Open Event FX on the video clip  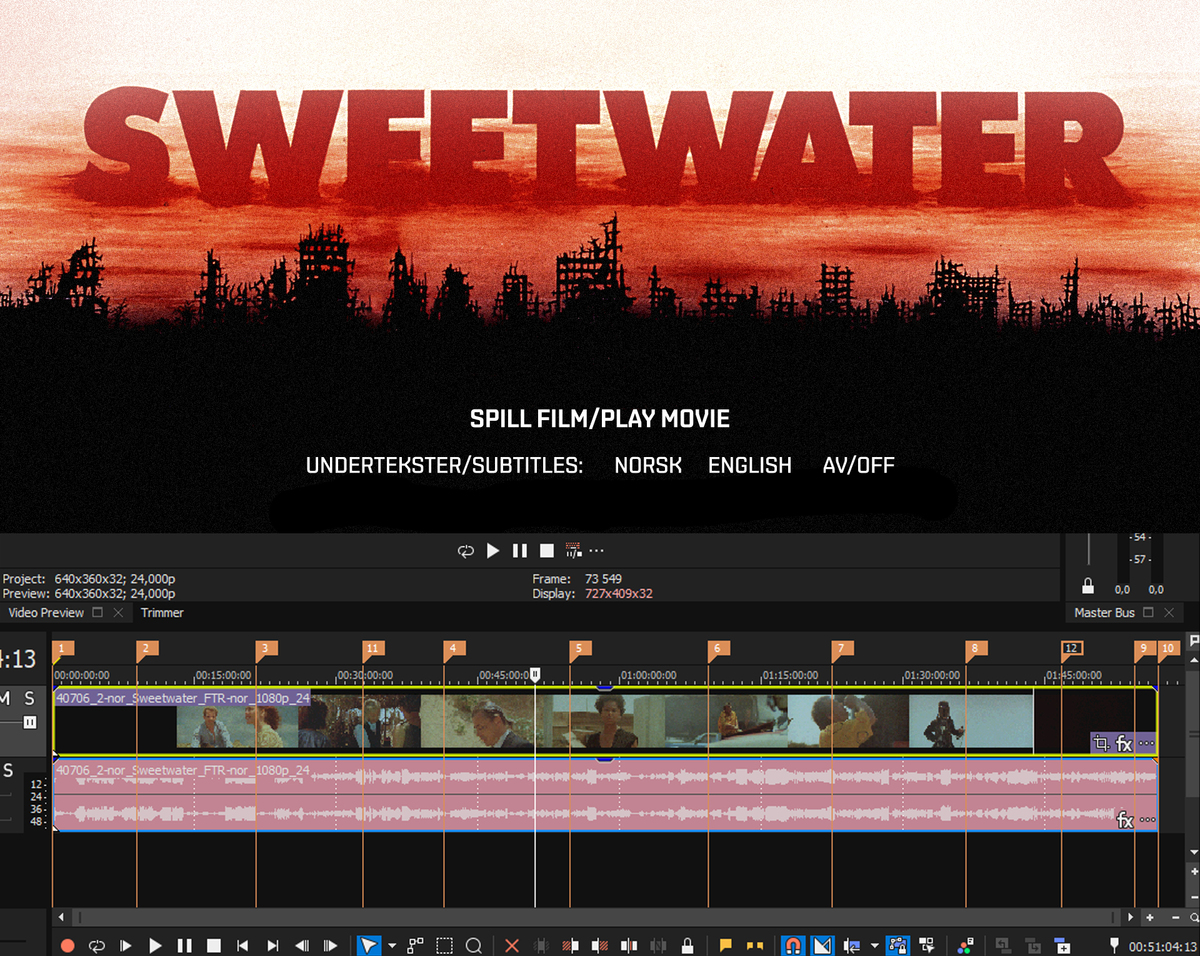[x=1124, y=743]
